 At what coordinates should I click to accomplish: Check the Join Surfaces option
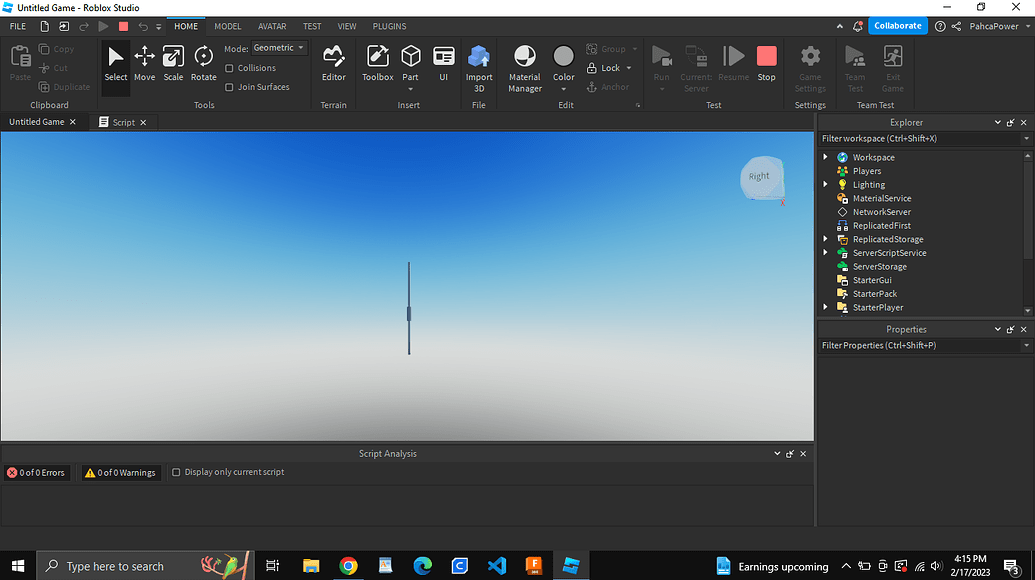231,87
